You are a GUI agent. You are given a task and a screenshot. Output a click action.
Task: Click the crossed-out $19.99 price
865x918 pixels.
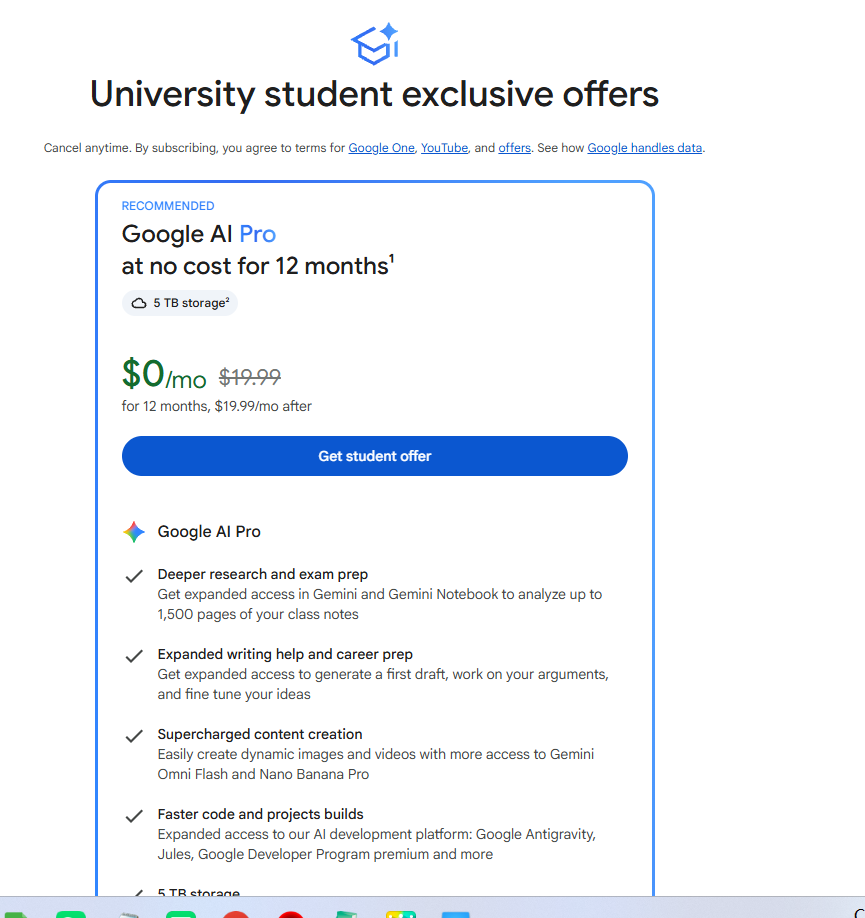point(250,376)
